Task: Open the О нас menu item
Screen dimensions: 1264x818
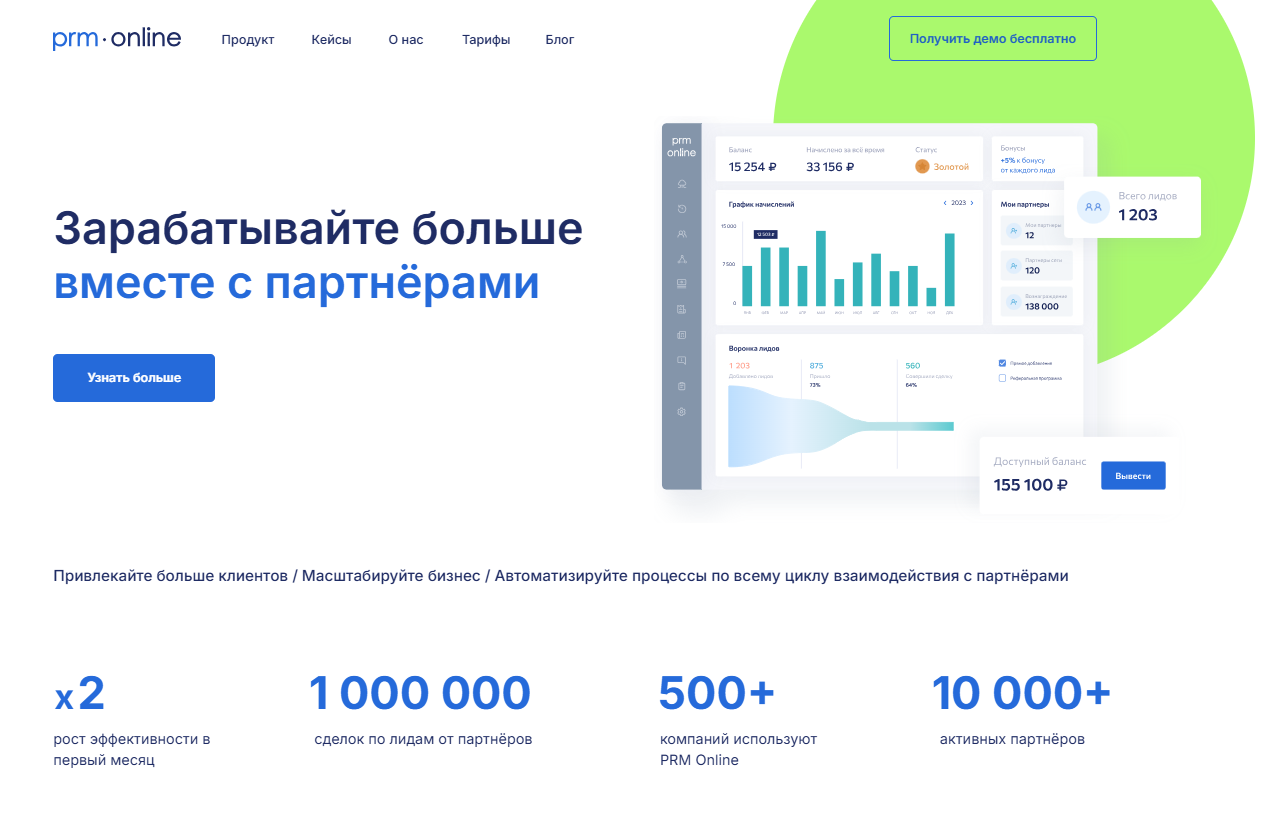Action: [406, 40]
